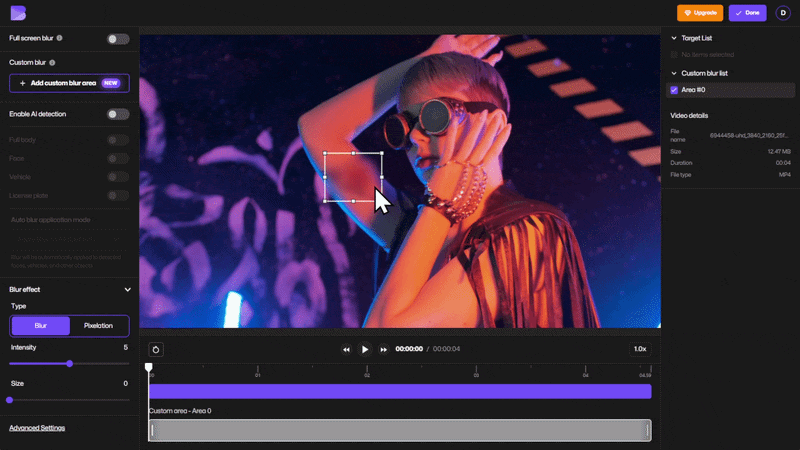Click the Upgrade button
The image size is (800, 450).
(x=700, y=13)
